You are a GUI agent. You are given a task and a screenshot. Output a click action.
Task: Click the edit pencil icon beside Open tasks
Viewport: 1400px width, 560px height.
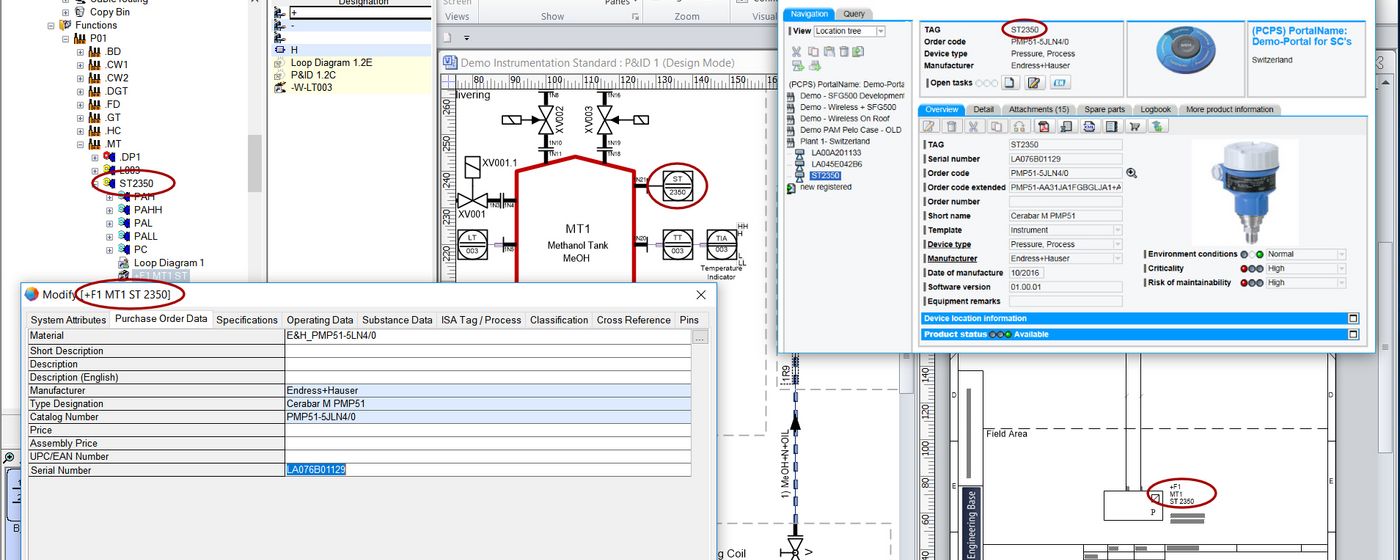[1034, 83]
